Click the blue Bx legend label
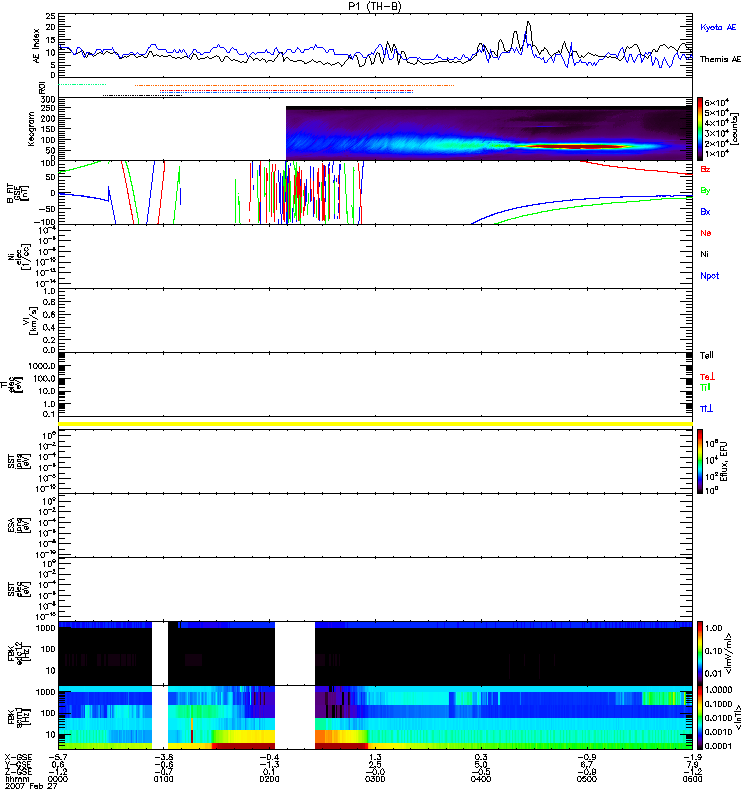Screen dimensions: 750x800 705,211
